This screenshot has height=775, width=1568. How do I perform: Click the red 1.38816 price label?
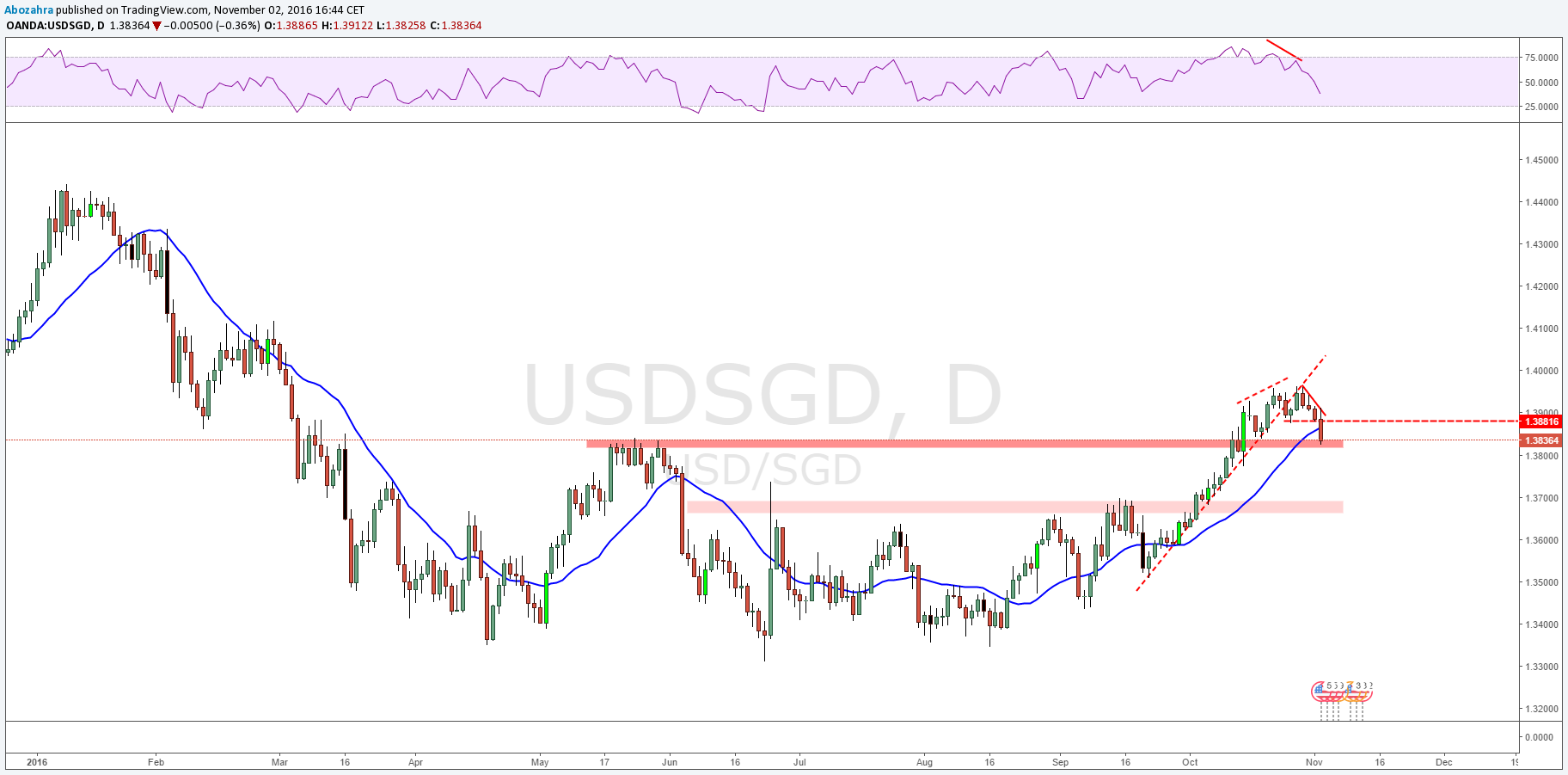(1541, 421)
